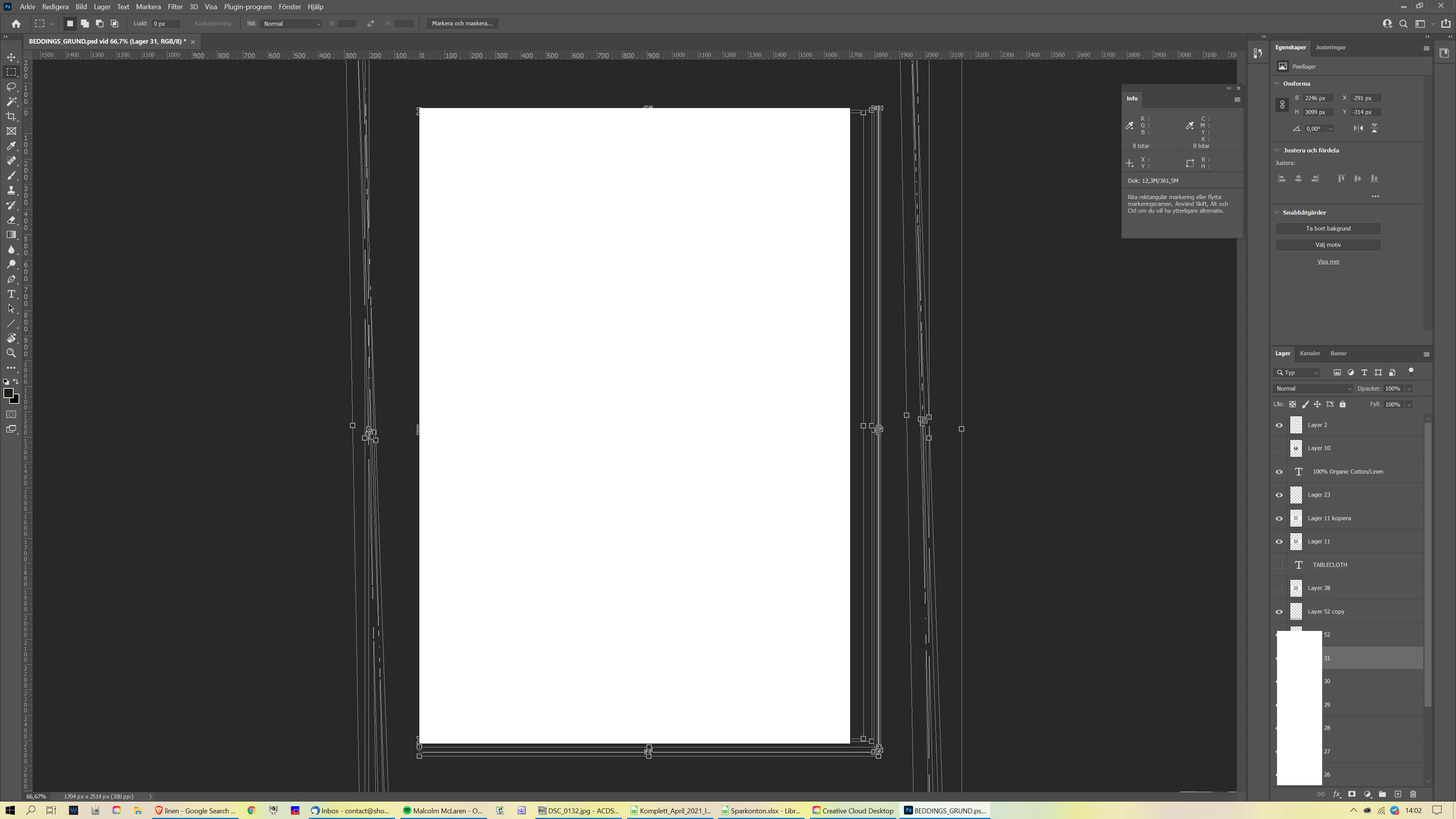This screenshot has height=819, width=1456.
Task: Click the home icon in options bar
Action: [x=16, y=24]
